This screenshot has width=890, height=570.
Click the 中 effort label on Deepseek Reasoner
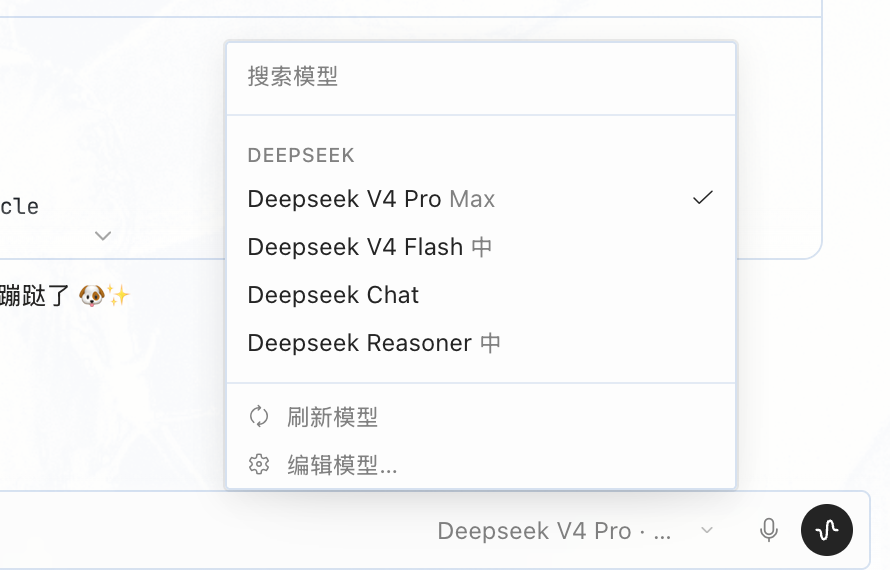(x=490, y=343)
